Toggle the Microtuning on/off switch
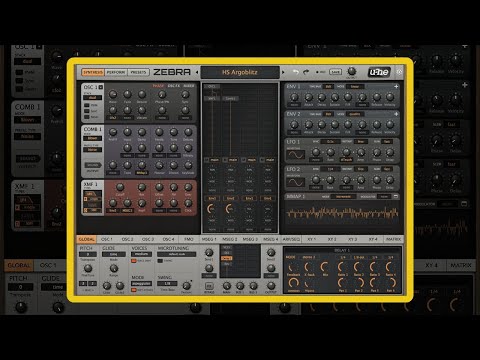480x360 pixels. point(160,260)
